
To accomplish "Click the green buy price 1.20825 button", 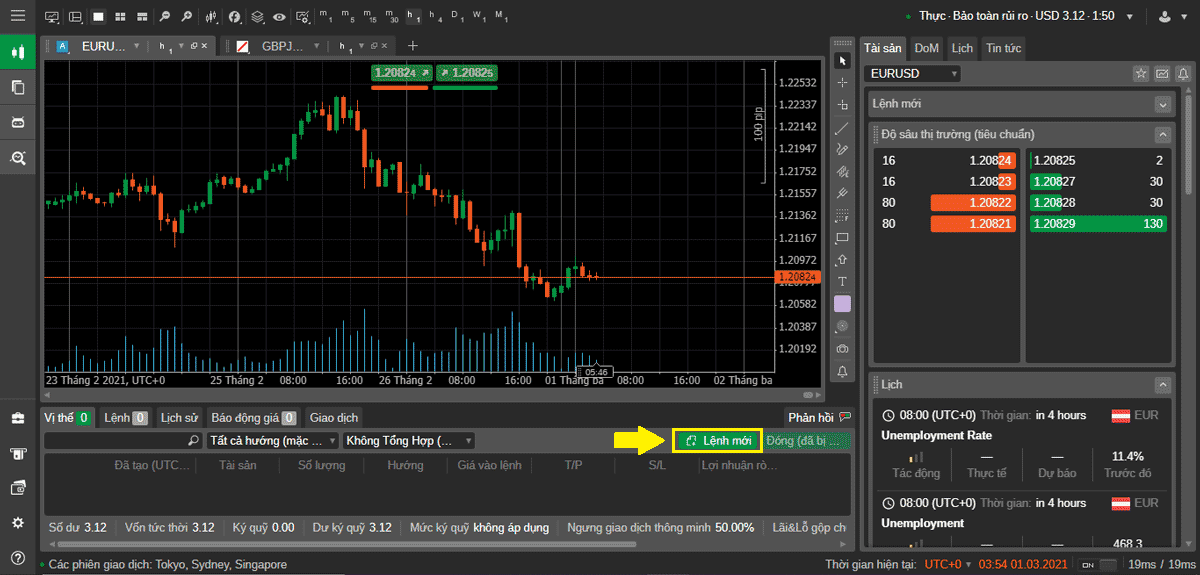I will coord(466,72).
